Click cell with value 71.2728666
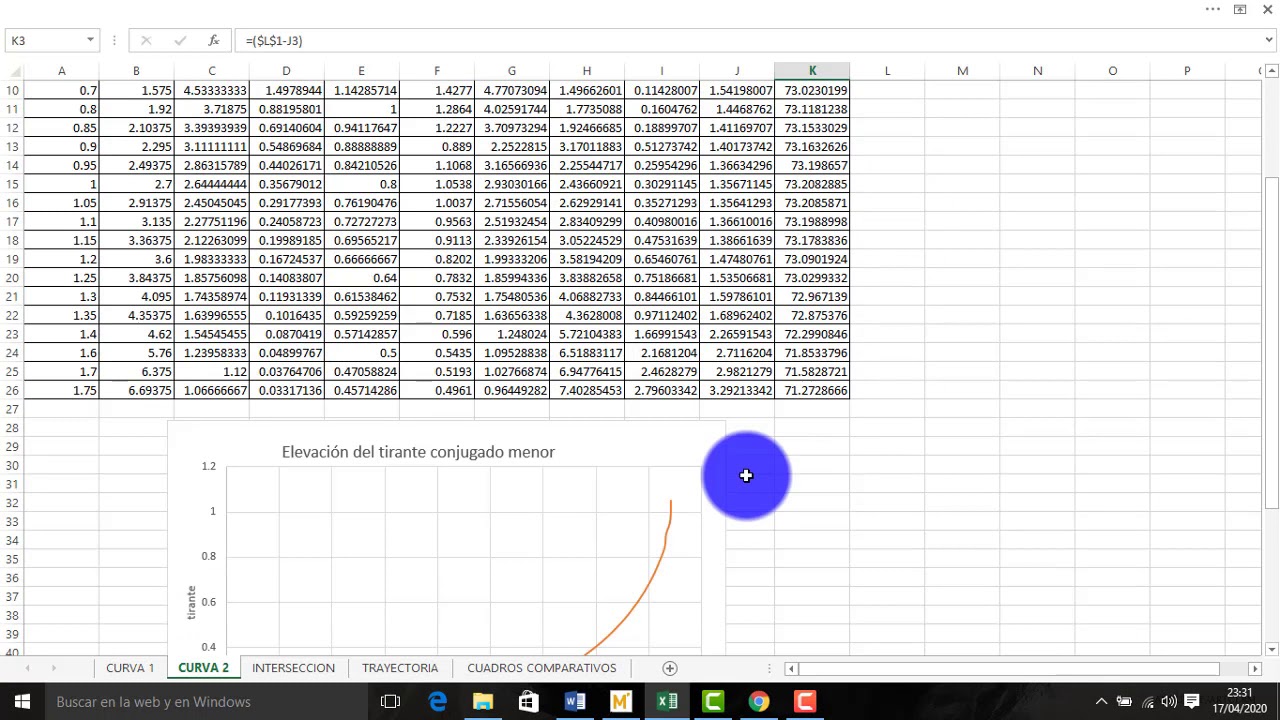Viewport: 1280px width, 720px height. (x=812, y=390)
